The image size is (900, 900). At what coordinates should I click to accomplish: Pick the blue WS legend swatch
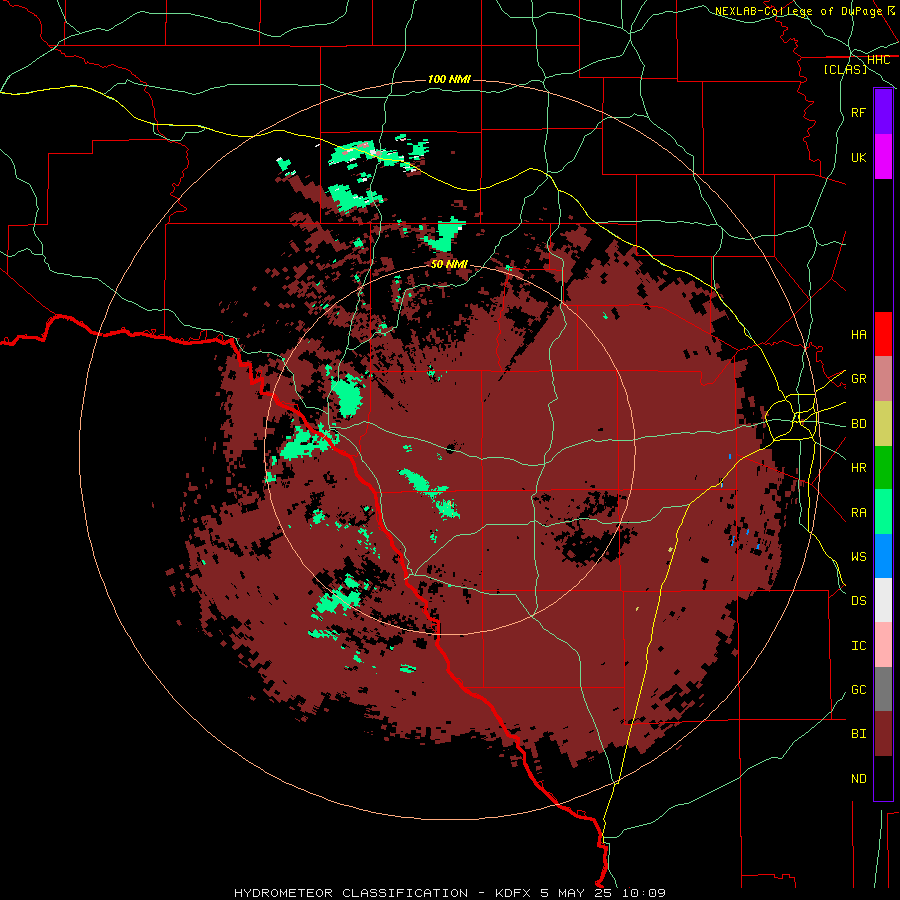(x=883, y=556)
